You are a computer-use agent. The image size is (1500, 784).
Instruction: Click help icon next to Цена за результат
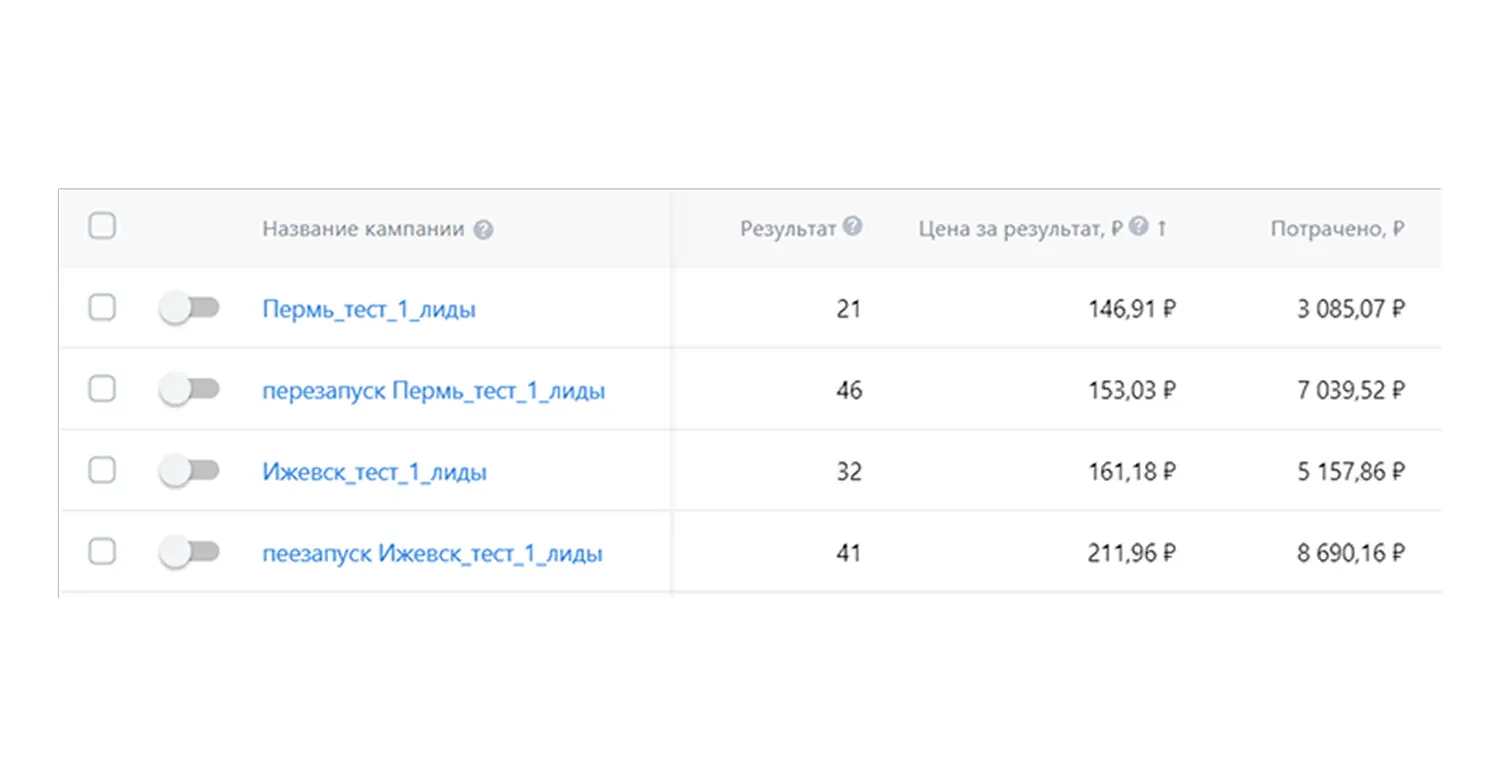click(1138, 227)
